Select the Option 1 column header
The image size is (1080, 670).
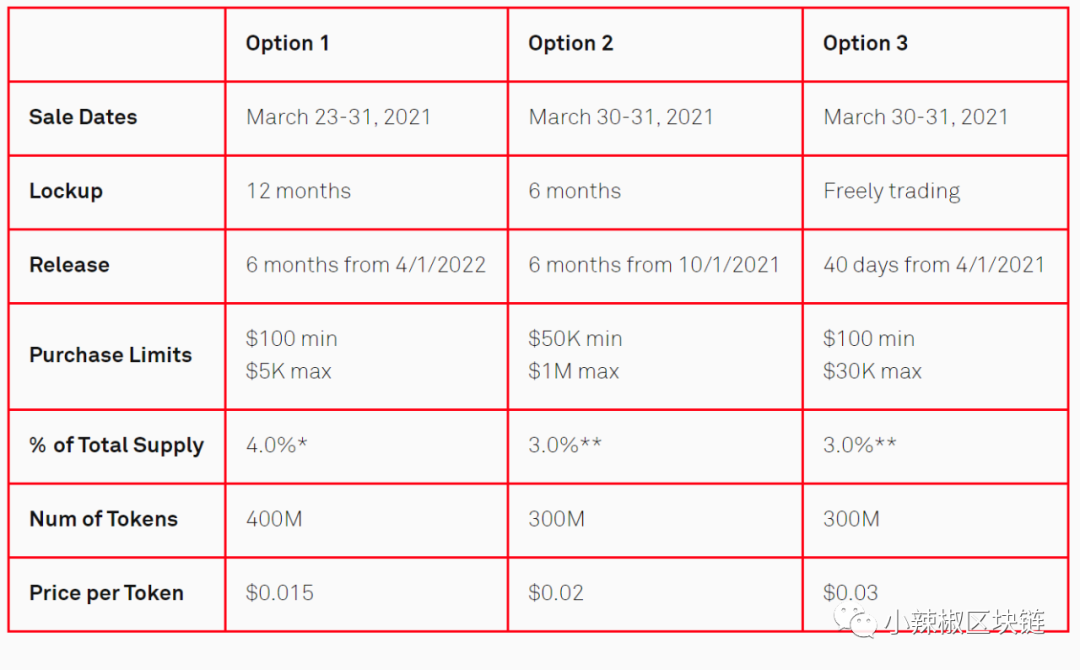287,43
